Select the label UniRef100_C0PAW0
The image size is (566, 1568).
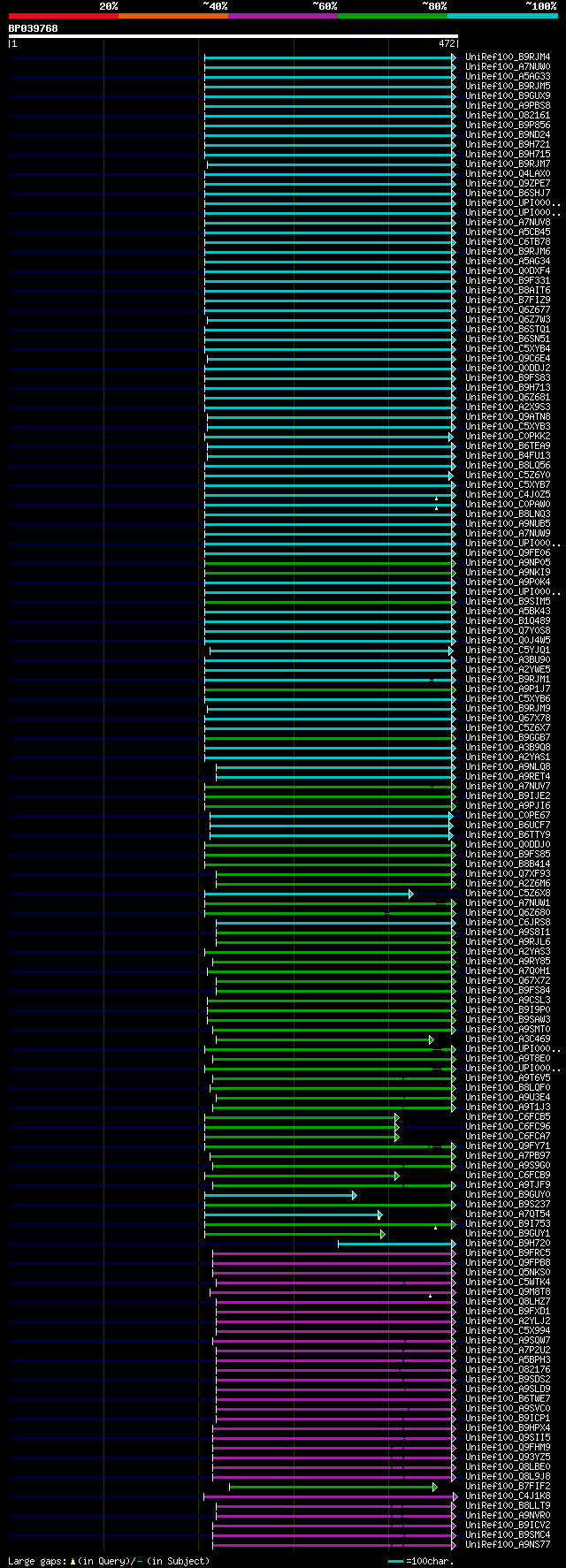(508, 504)
